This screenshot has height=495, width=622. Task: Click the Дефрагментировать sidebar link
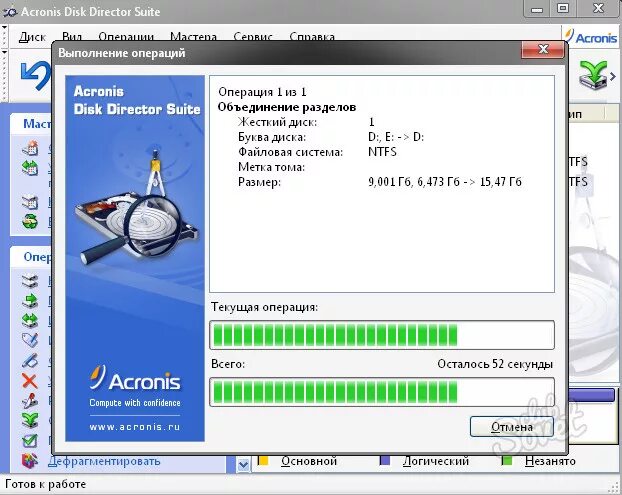(x=104, y=461)
